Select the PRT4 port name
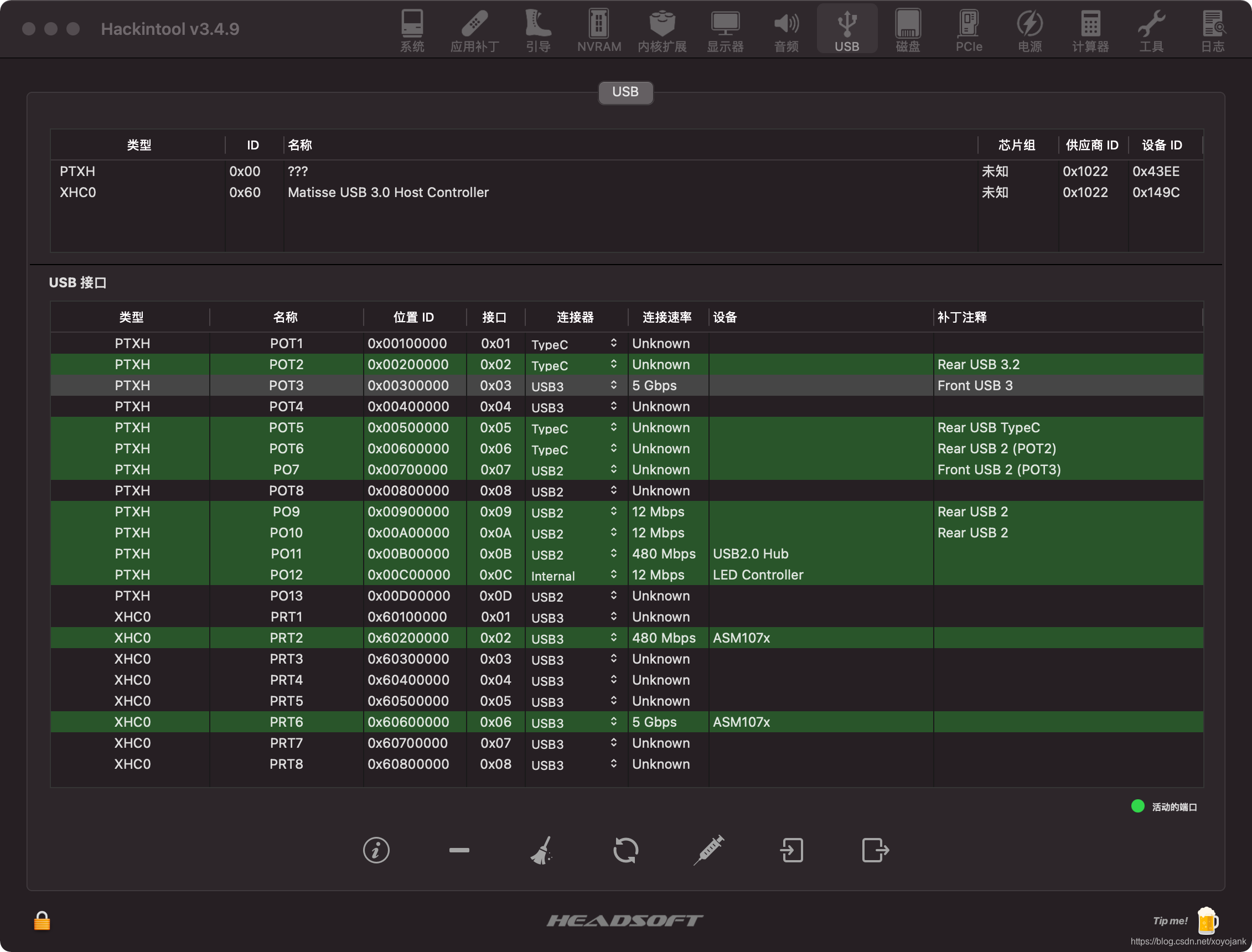1252x952 pixels. [x=286, y=680]
